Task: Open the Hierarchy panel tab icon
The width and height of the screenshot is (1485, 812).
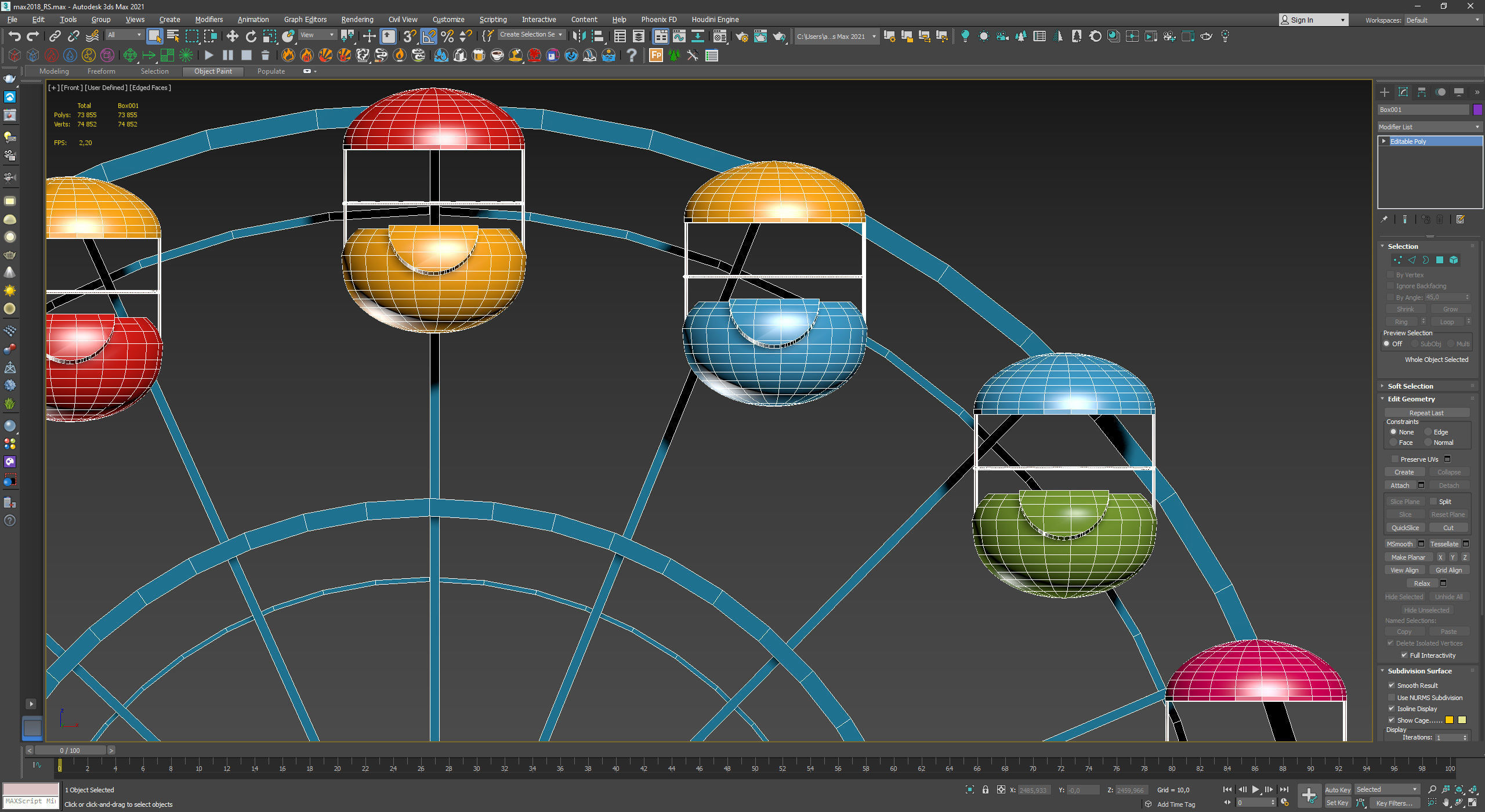Action: pyautogui.click(x=1421, y=92)
